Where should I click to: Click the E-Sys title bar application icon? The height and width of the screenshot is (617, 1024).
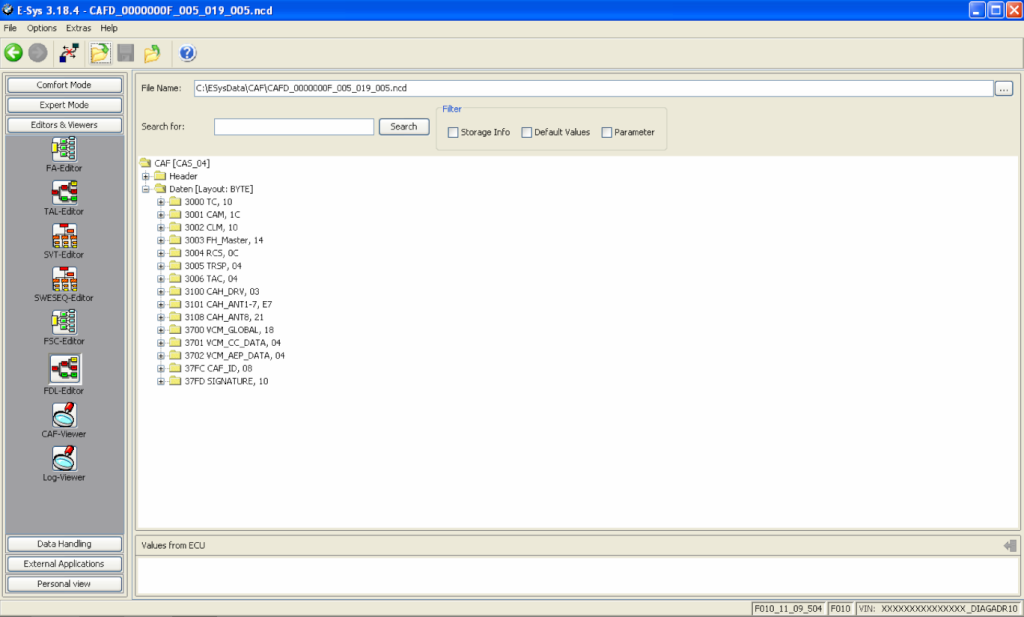tap(8, 10)
